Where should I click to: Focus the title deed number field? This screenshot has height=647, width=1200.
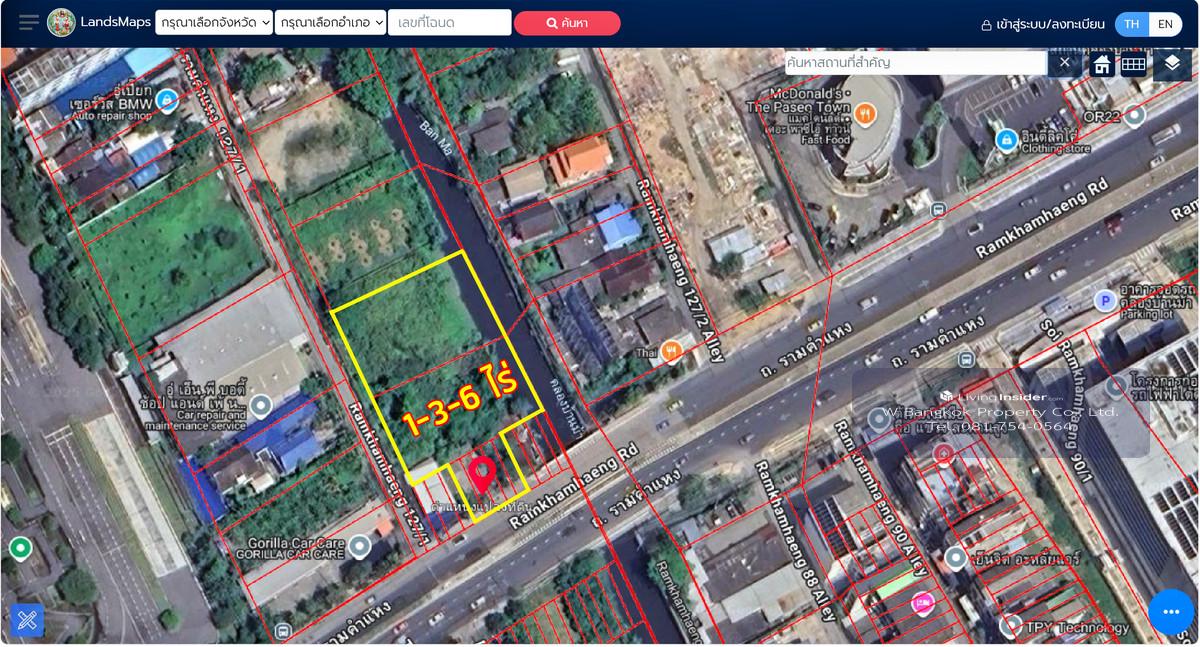449,23
